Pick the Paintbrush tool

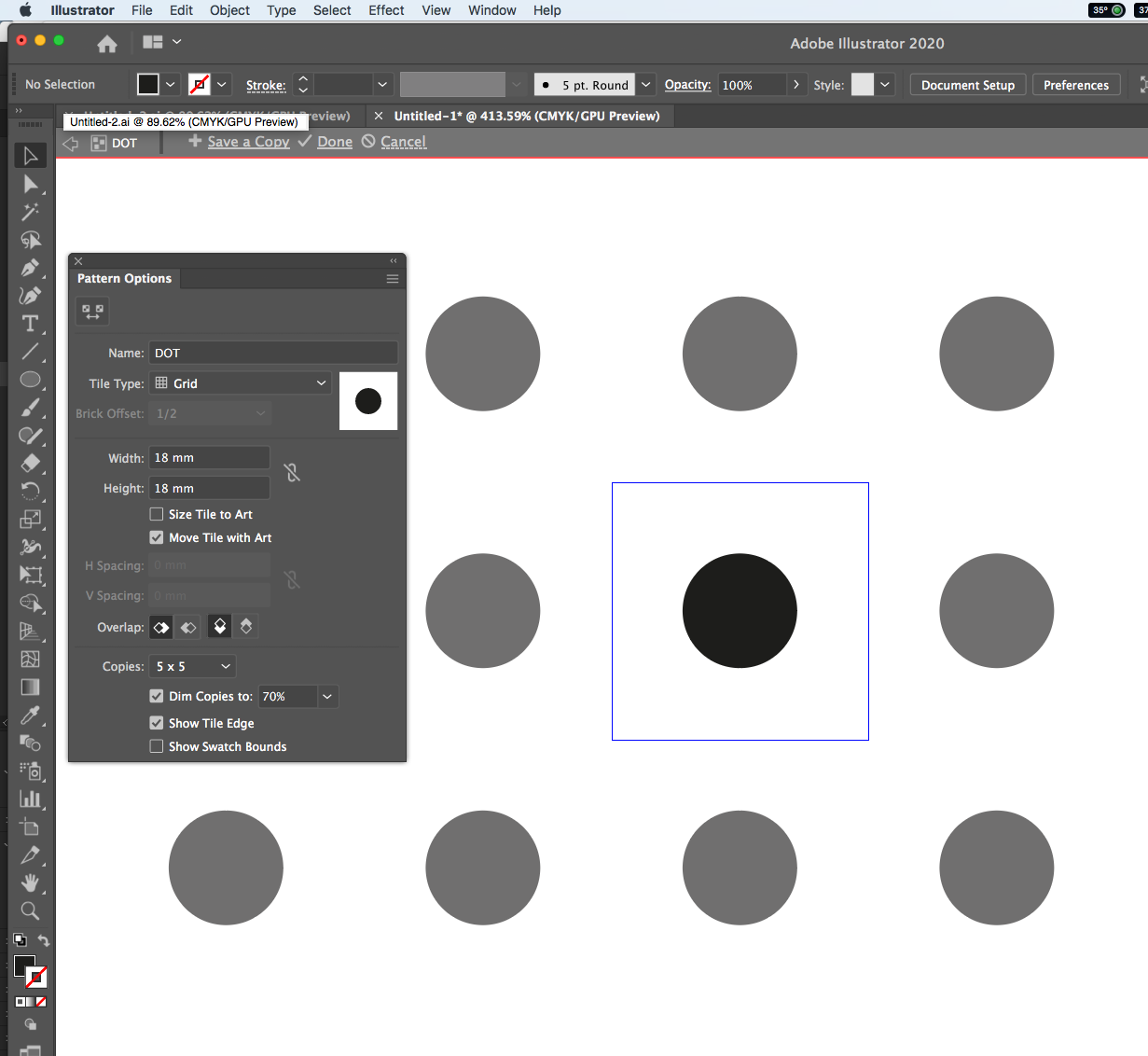point(31,408)
